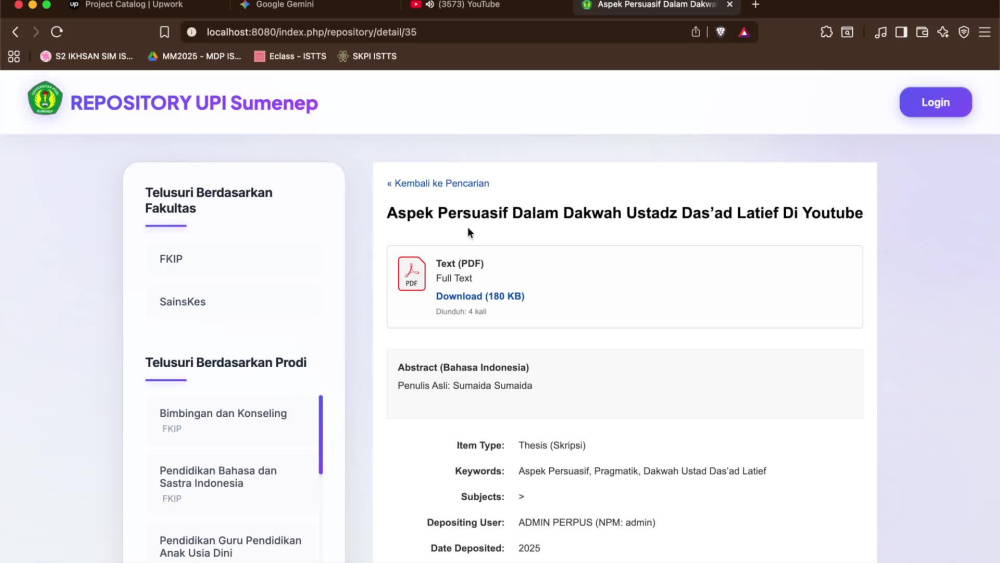Screen dimensions: 1000x563
Task: Go back via Kembali ke Pencarian link
Action: [438, 183]
